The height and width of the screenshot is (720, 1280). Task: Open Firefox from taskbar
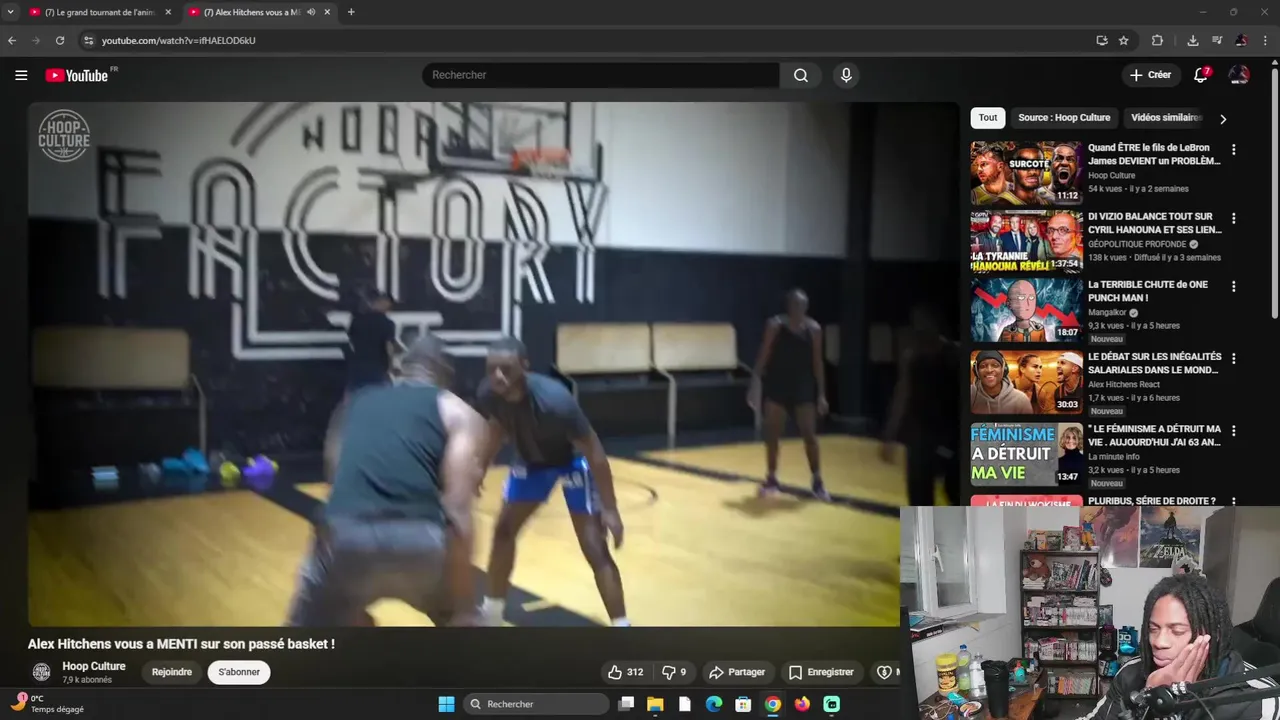[x=802, y=704]
